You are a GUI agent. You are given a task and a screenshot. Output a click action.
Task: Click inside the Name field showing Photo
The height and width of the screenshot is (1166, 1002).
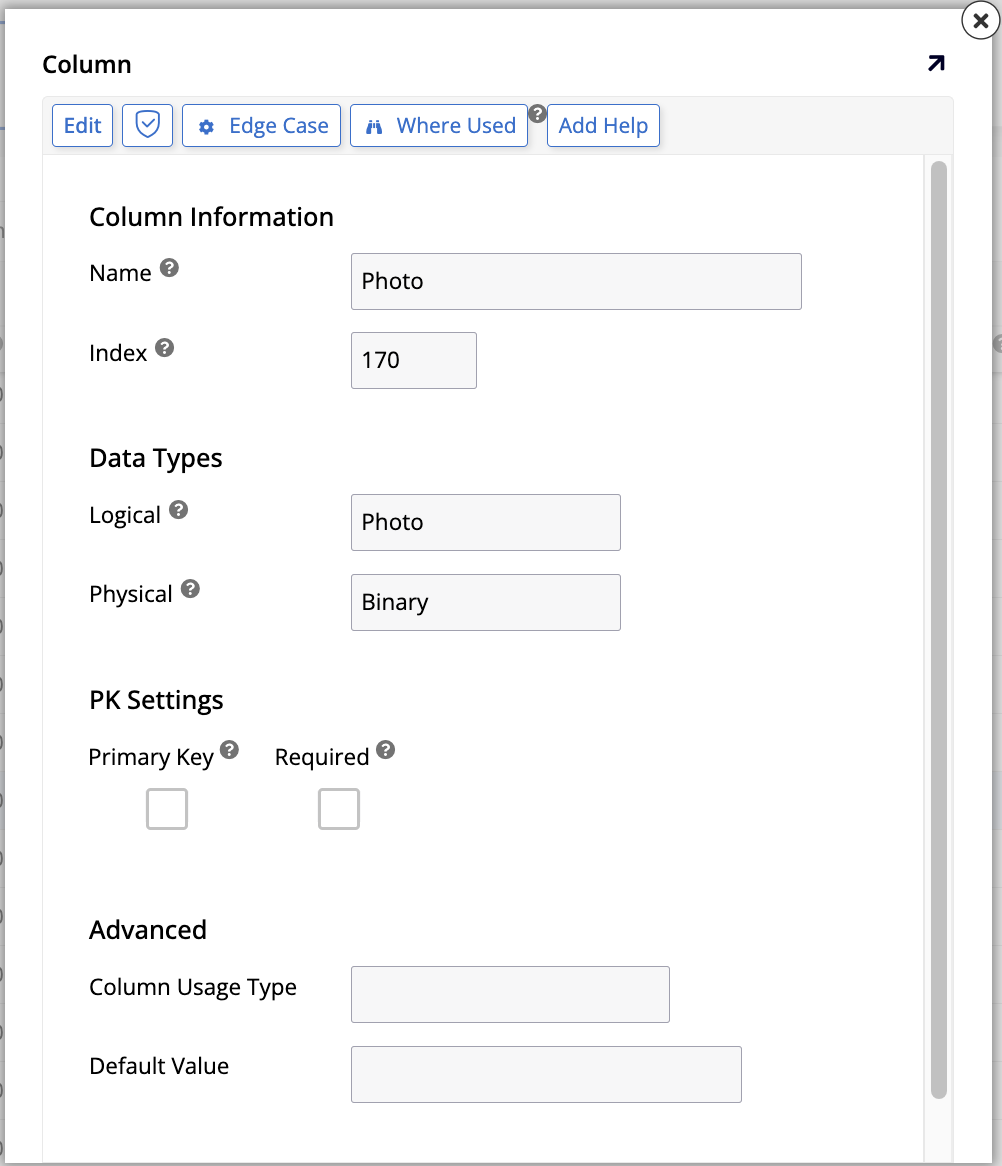(576, 281)
